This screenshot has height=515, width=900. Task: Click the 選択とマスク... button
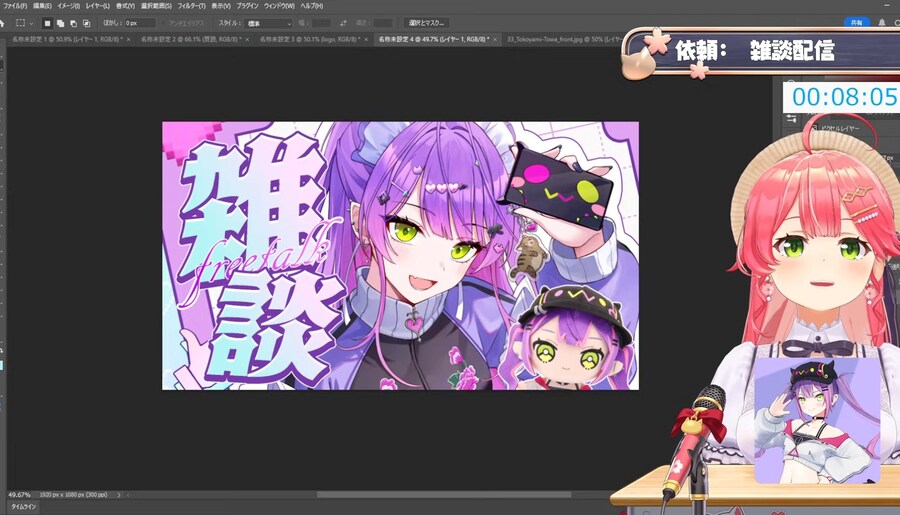pos(426,23)
